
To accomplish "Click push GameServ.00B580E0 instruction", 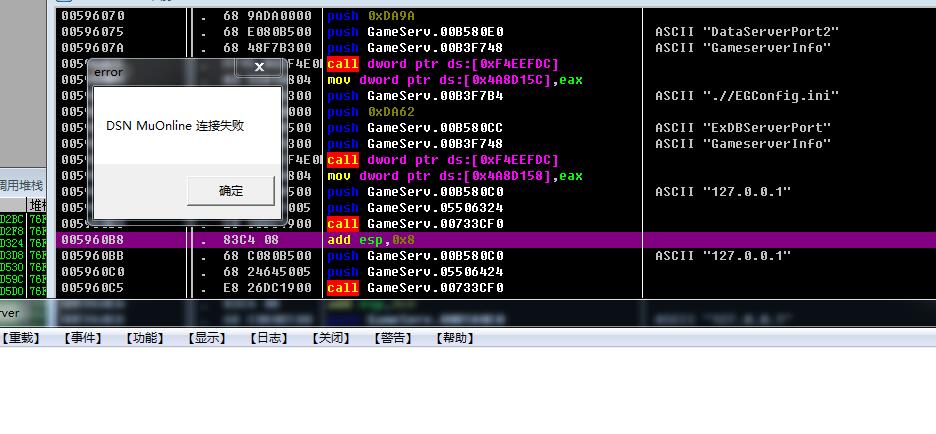I will coord(415,32).
